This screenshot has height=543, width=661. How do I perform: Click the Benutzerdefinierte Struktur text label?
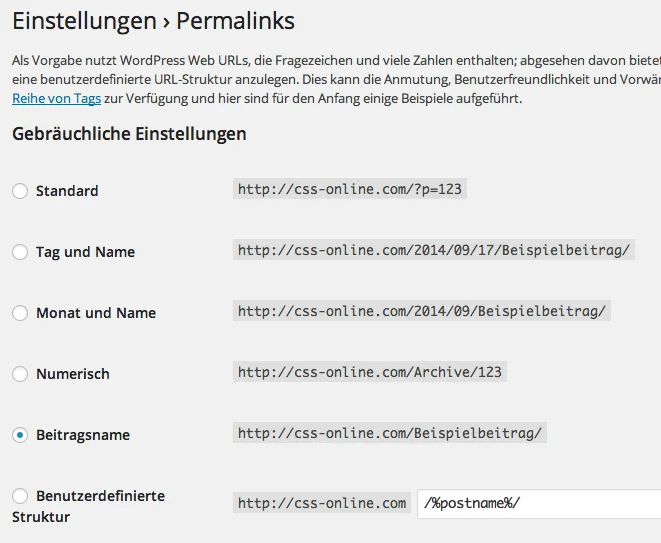click(x=89, y=506)
